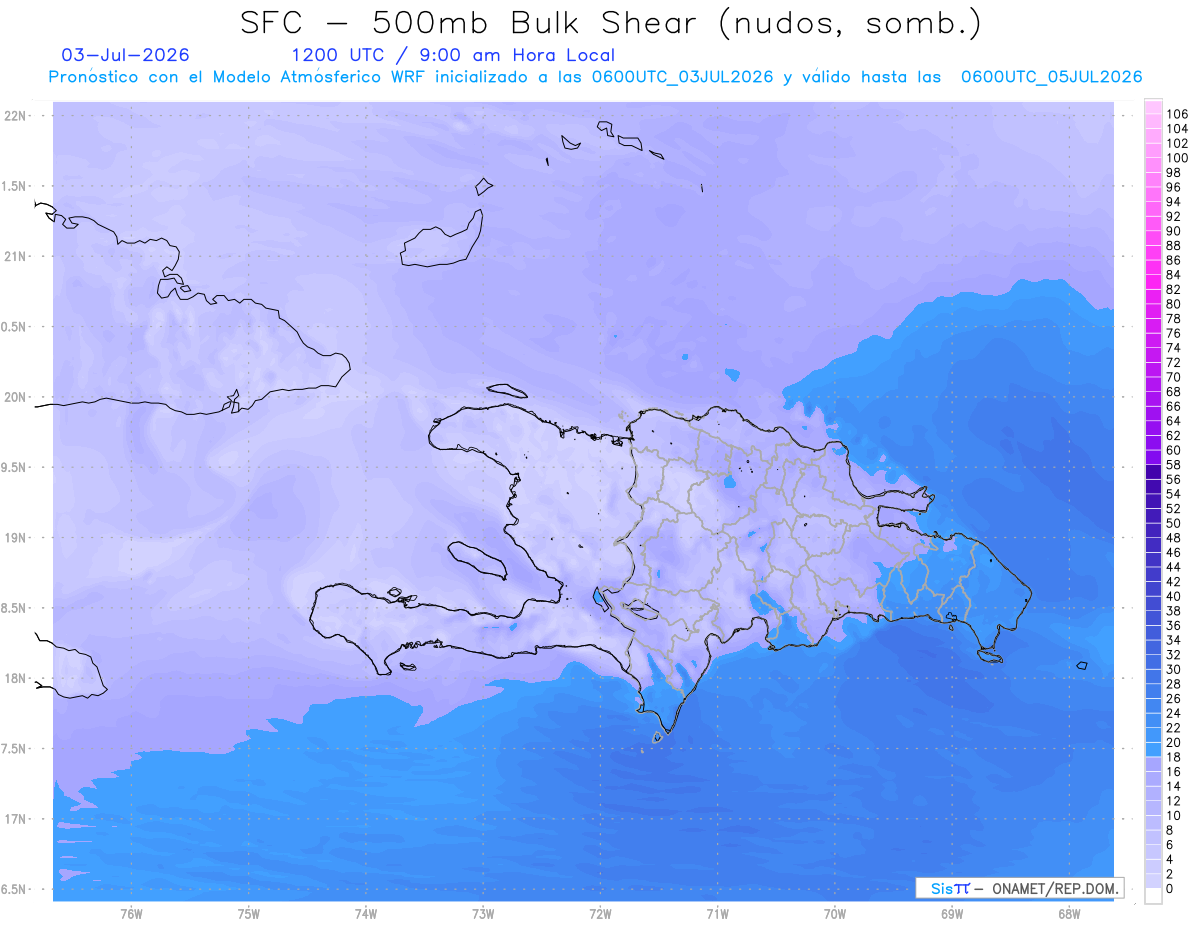Select the date text "03-Jul-2026"
The width and height of the screenshot is (1200, 927).
coord(125,55)
